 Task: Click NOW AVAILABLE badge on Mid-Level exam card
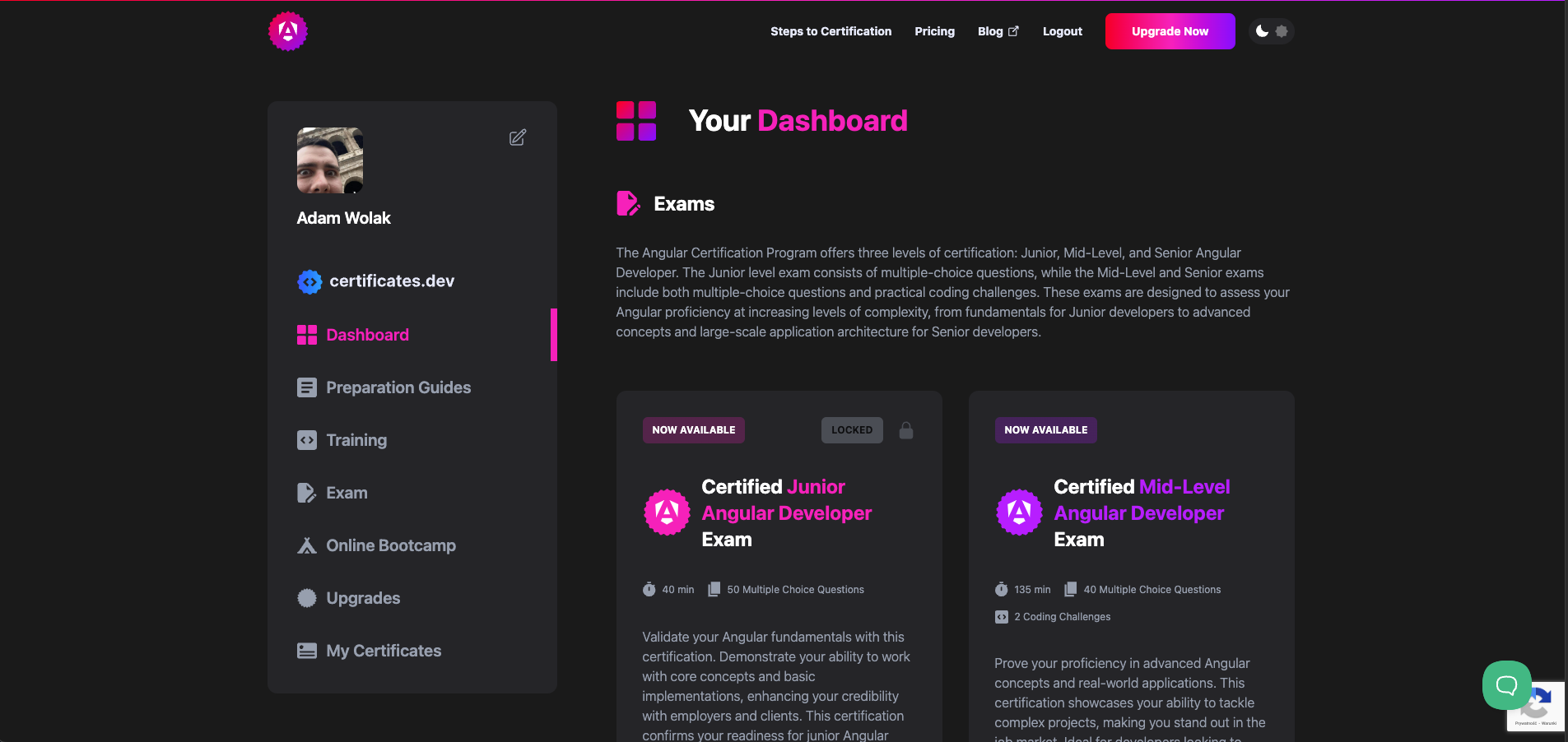1046,430
